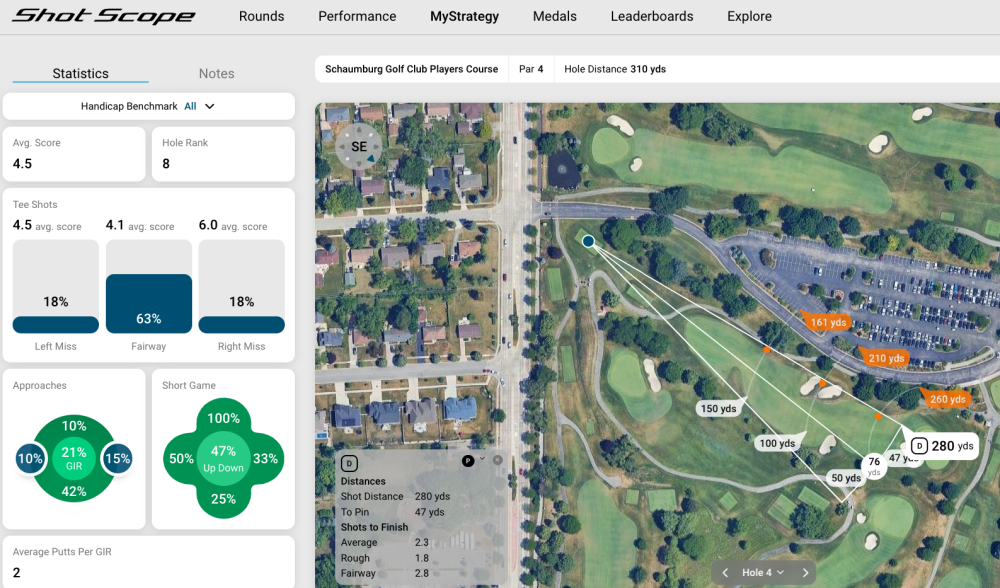This screenshot has width=1000, height=588.
Task: Expand the chevron next to P badge
Action: pos(482,459)
